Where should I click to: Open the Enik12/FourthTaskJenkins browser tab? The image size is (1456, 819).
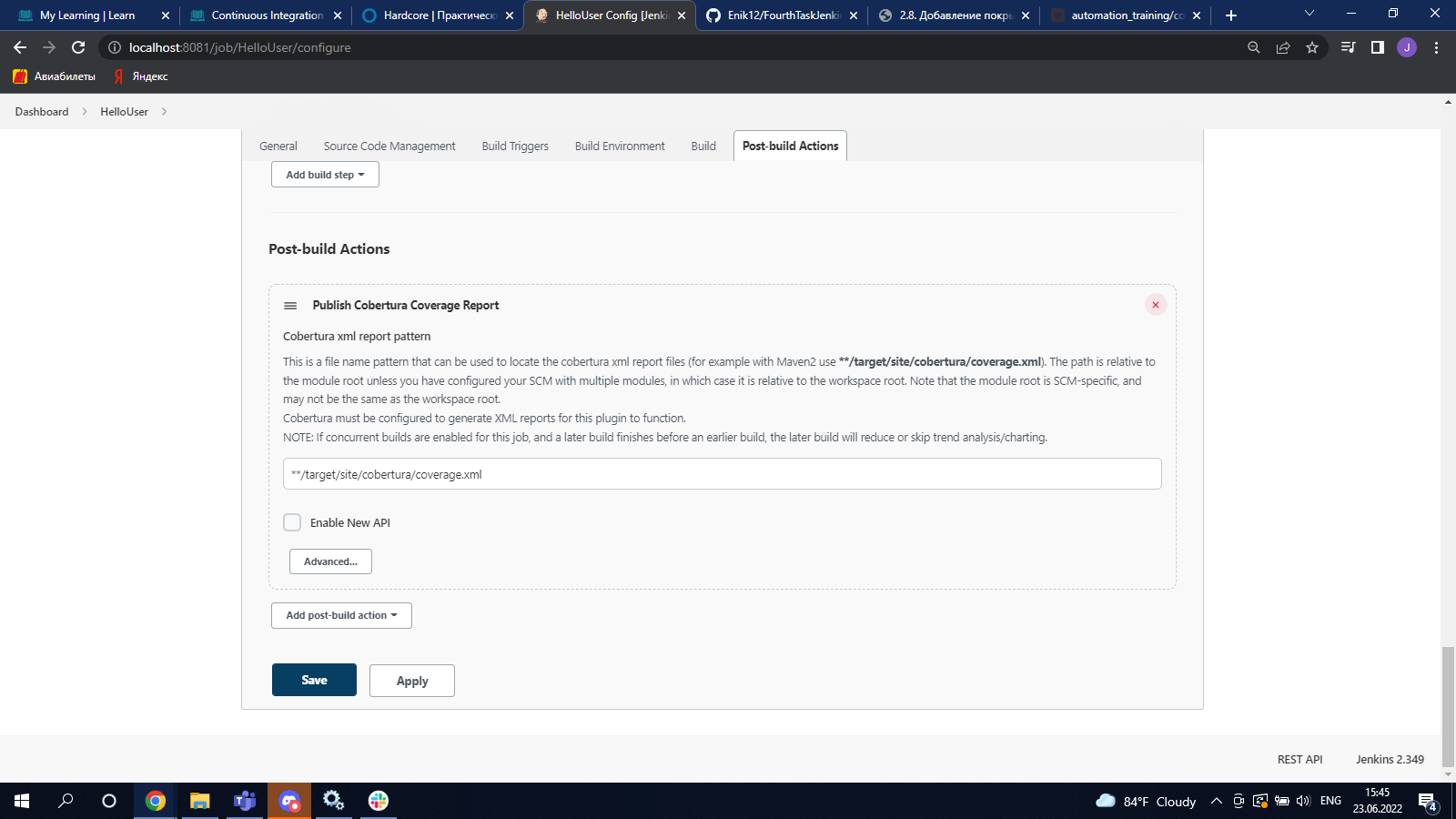[782, 15]
